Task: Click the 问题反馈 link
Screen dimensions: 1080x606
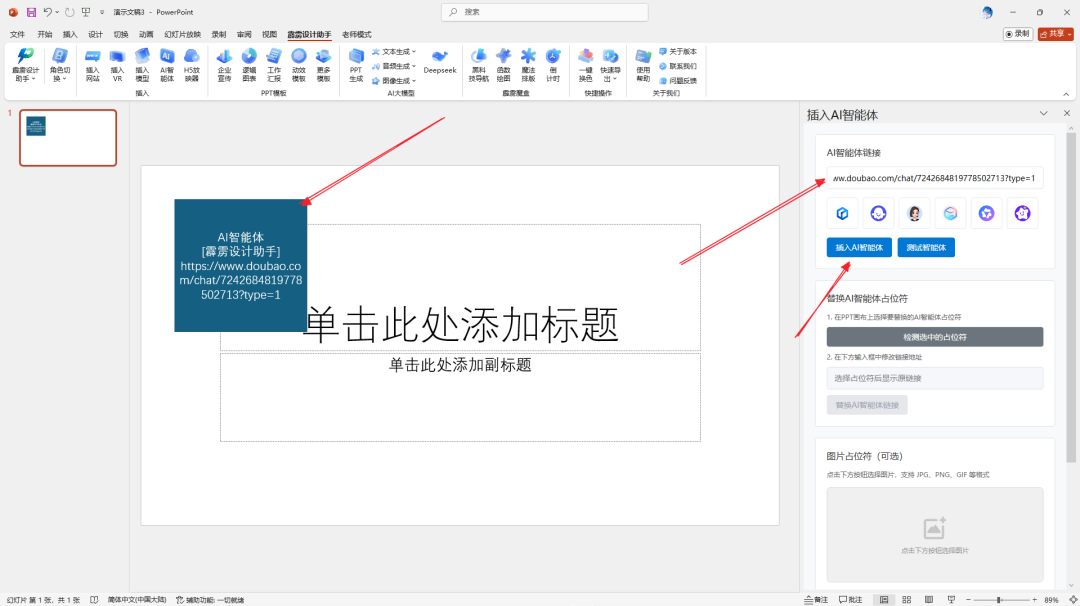Action: 678,81
